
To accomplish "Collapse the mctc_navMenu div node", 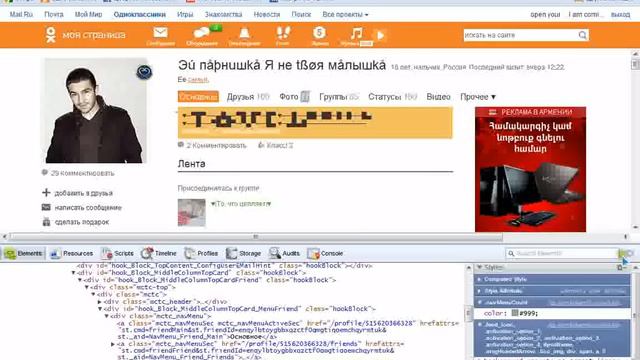I will coord(106,316).
